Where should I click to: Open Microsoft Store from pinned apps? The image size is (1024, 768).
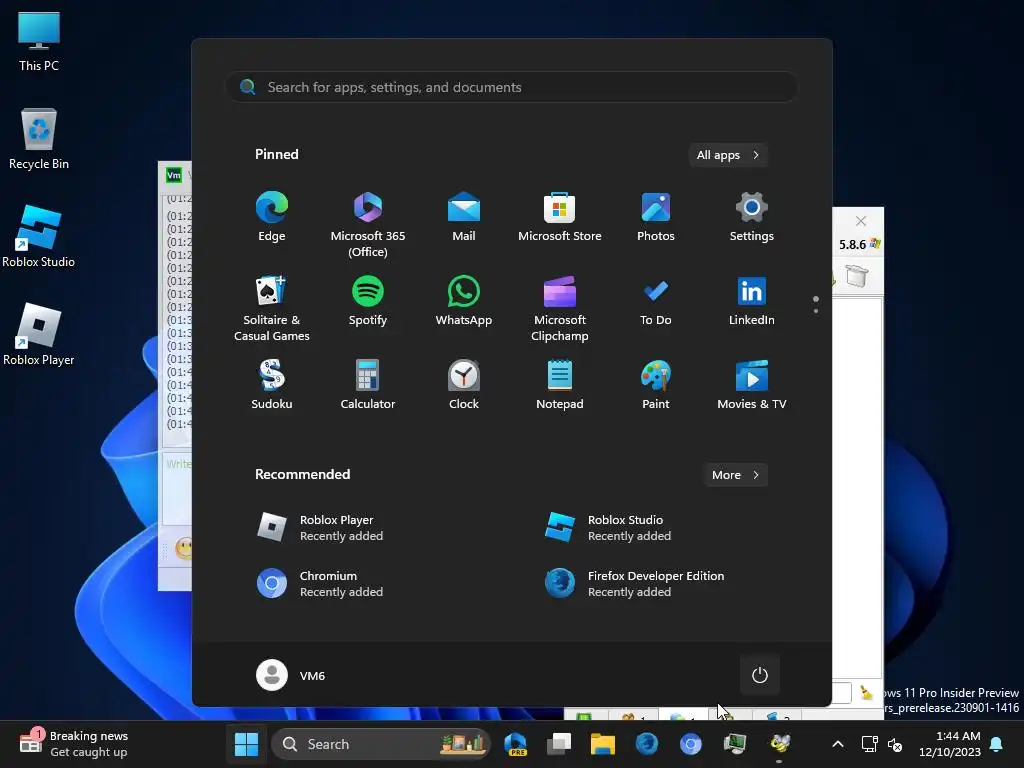[560, 217]
